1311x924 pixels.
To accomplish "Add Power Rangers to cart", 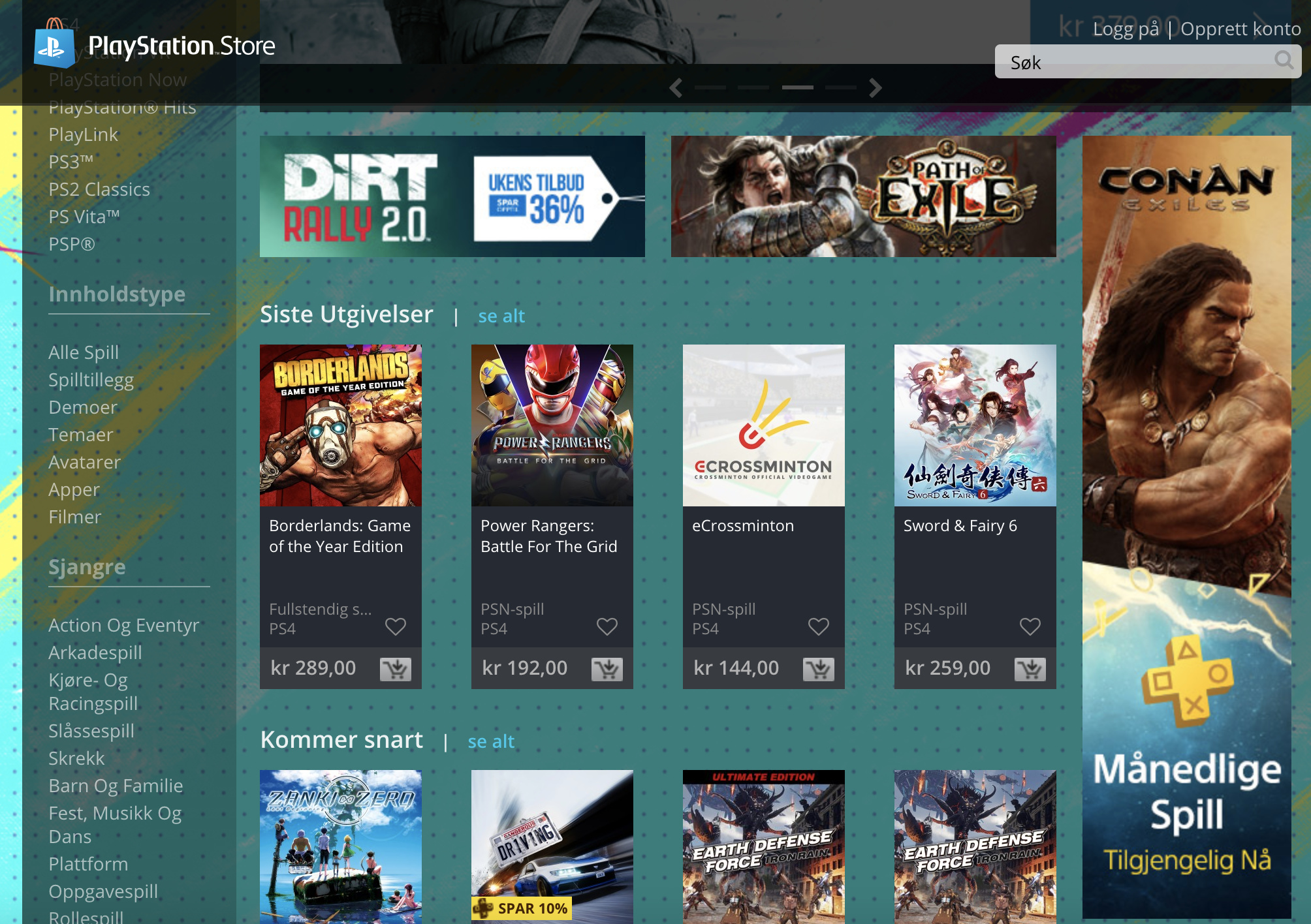I will point(607,668).
